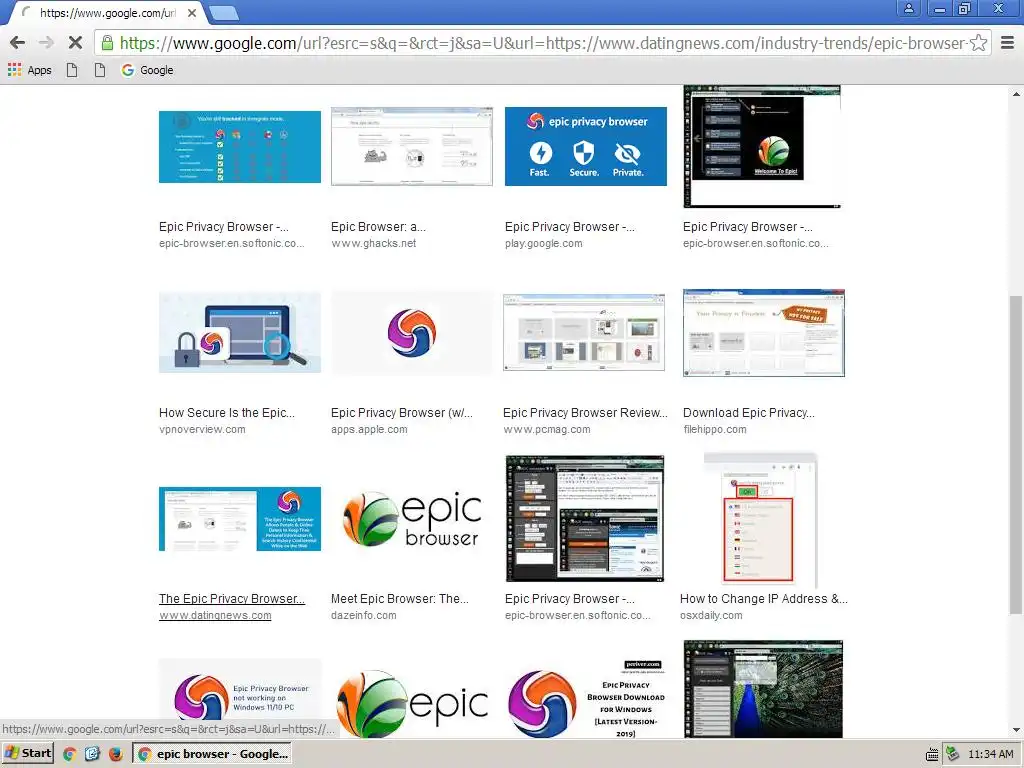Viewport: 1024px width, 768px height.
Task: Open the Chrome user profile button
Action: click(x=908, y=8)
